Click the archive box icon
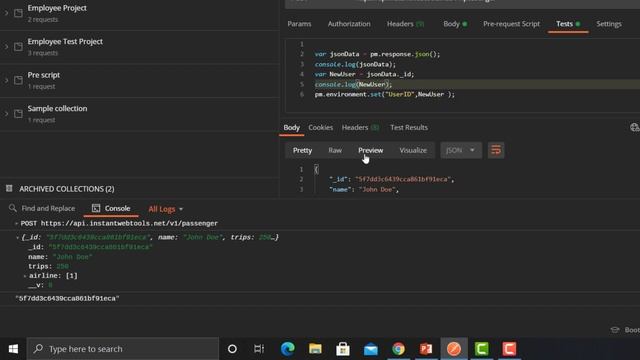Viewport: 640px width, 360px height. pos(9,189)
